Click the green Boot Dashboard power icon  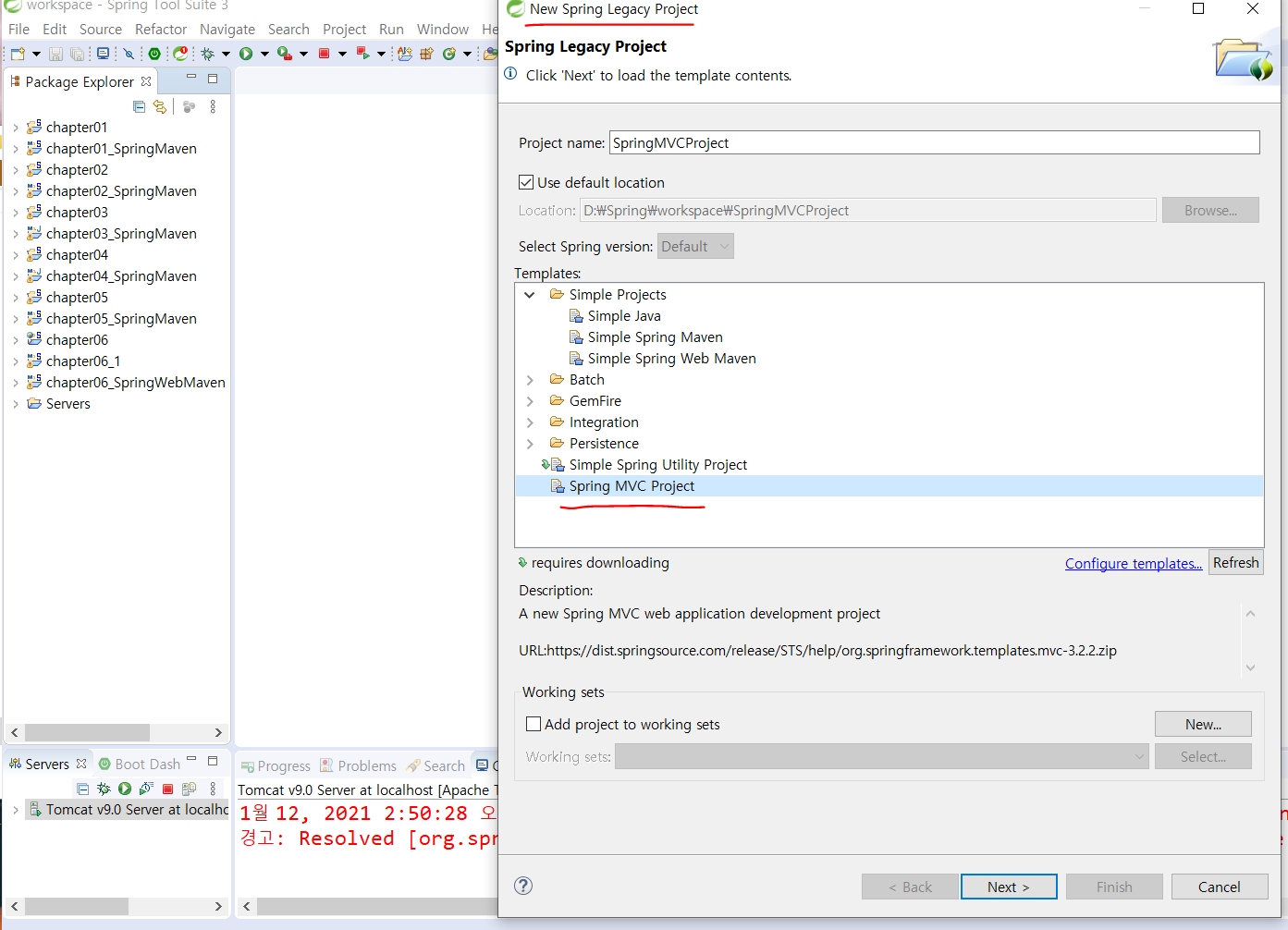click(154, 54)
